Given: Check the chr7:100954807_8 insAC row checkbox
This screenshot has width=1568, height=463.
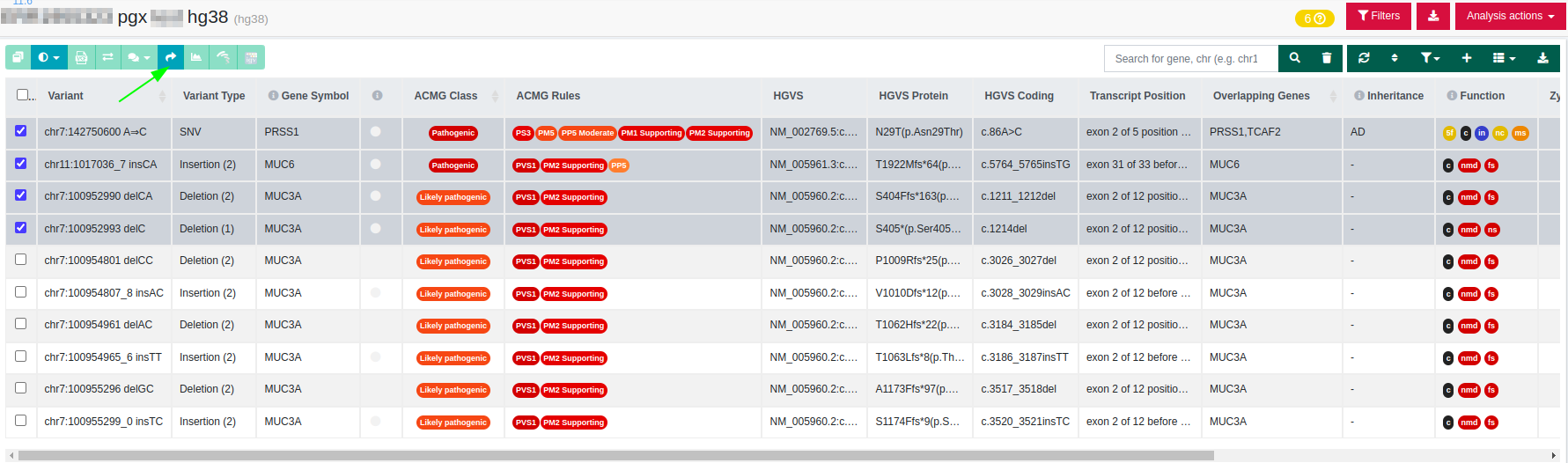Looking at the screenshot, I should tap(21, 292).
